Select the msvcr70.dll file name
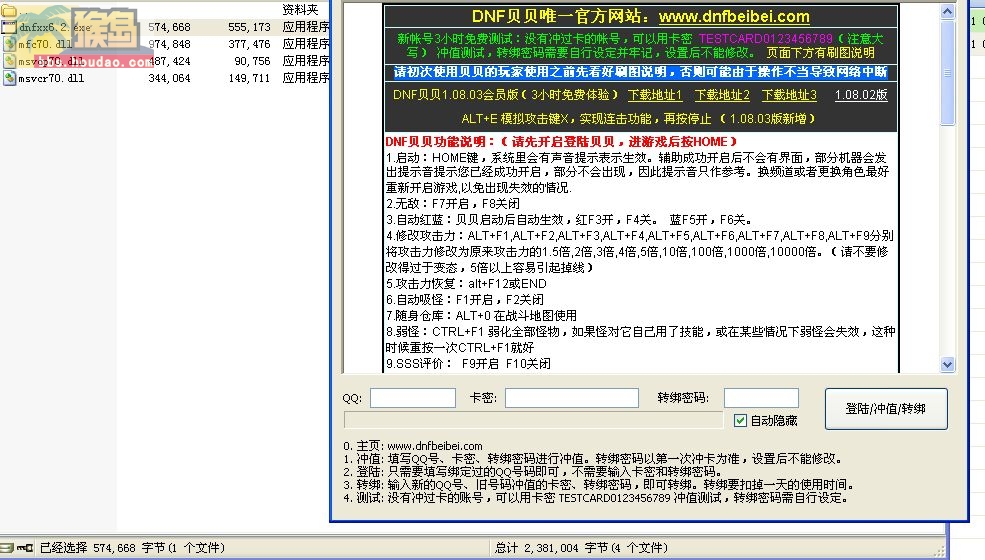This screenshot has width=985, height=560. point(51,78)
